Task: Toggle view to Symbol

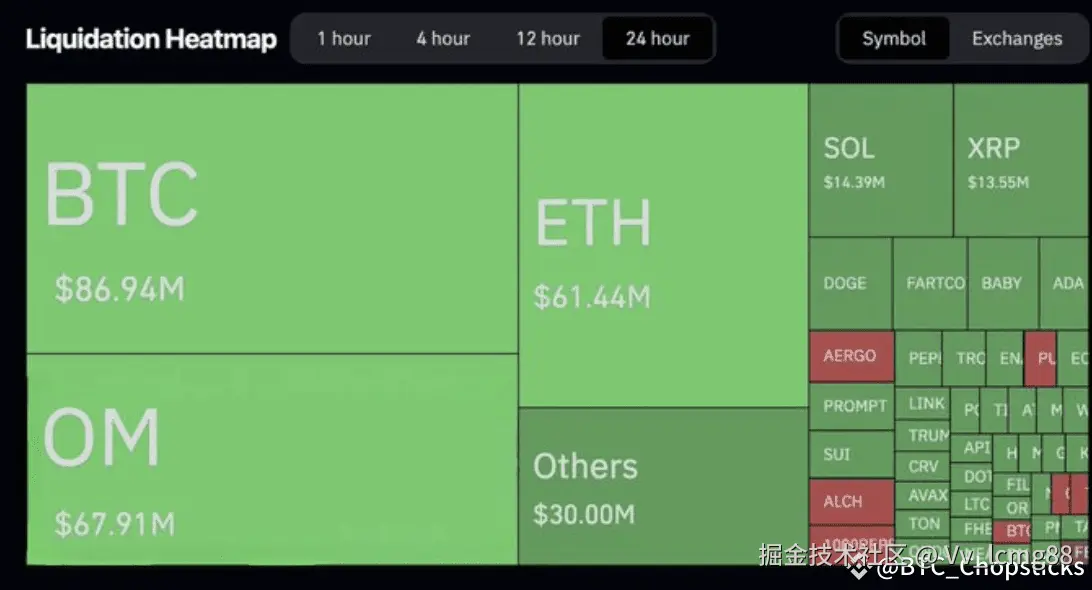Action: click(894, 39)
